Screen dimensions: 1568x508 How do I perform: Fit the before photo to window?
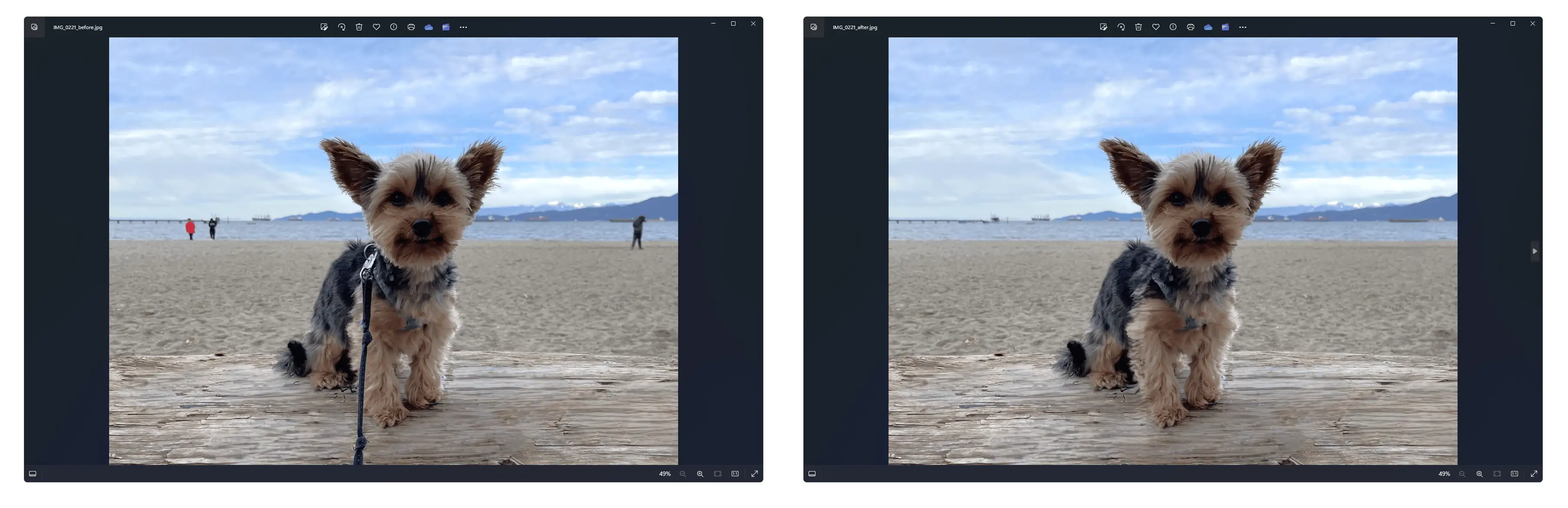pyautogui.click(x=718, y=474)
